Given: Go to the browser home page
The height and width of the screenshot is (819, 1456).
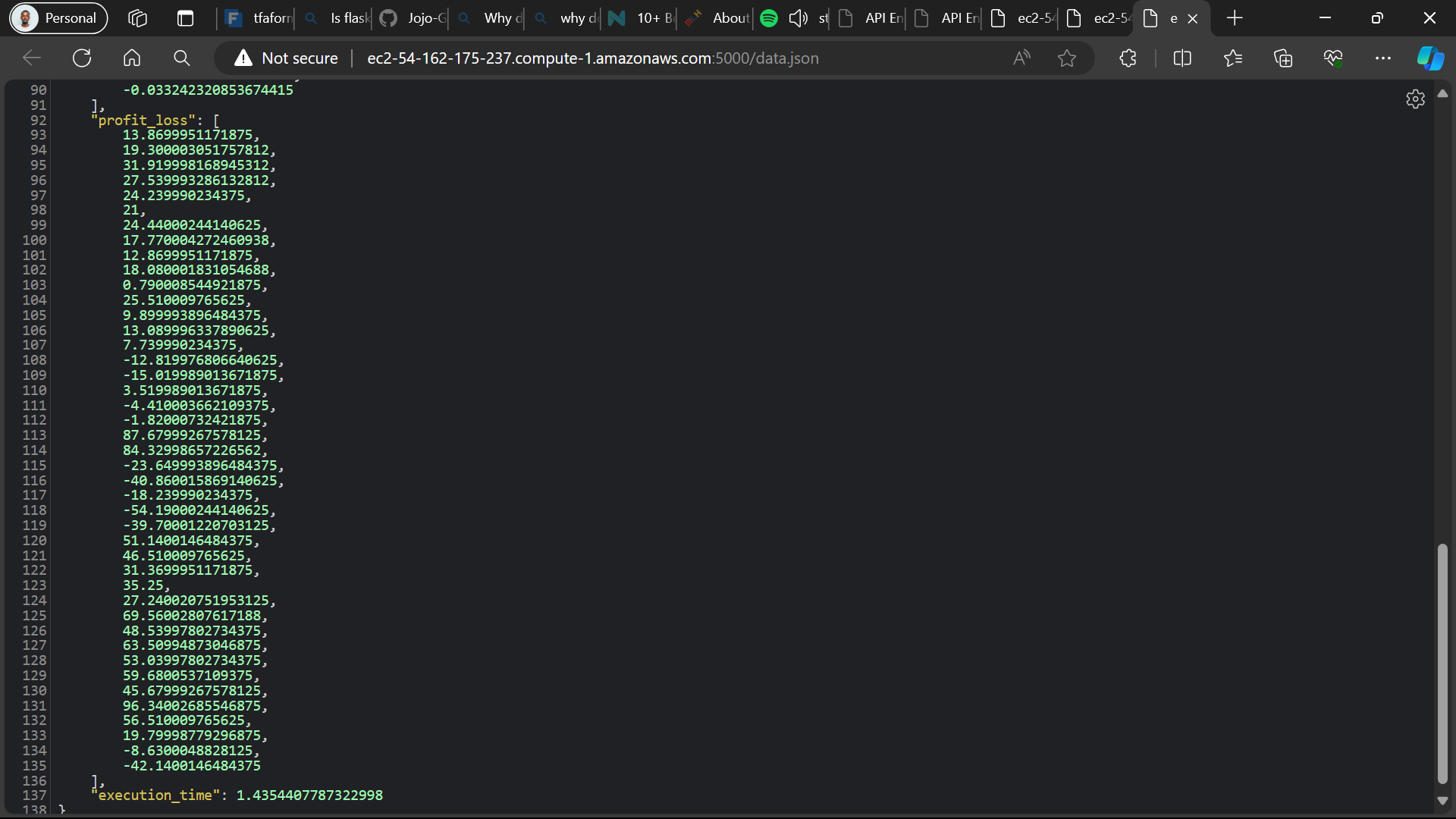Looking at the screenshot, I should pyautogui.click(x=132, y=58).
